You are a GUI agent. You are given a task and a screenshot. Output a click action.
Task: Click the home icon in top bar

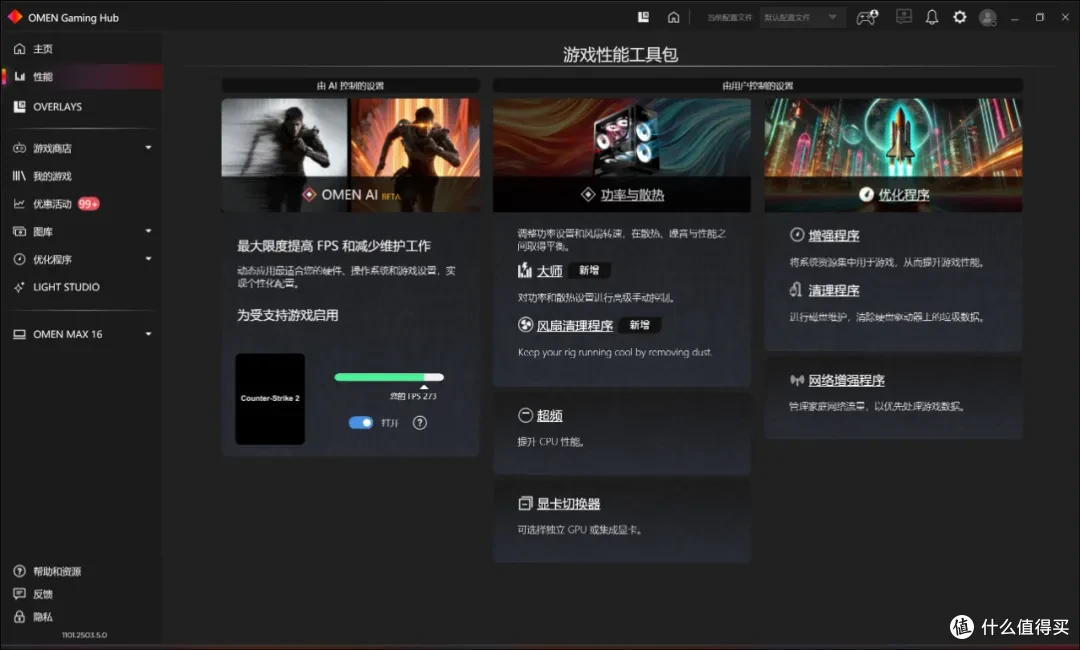click(x=674, y=17)
